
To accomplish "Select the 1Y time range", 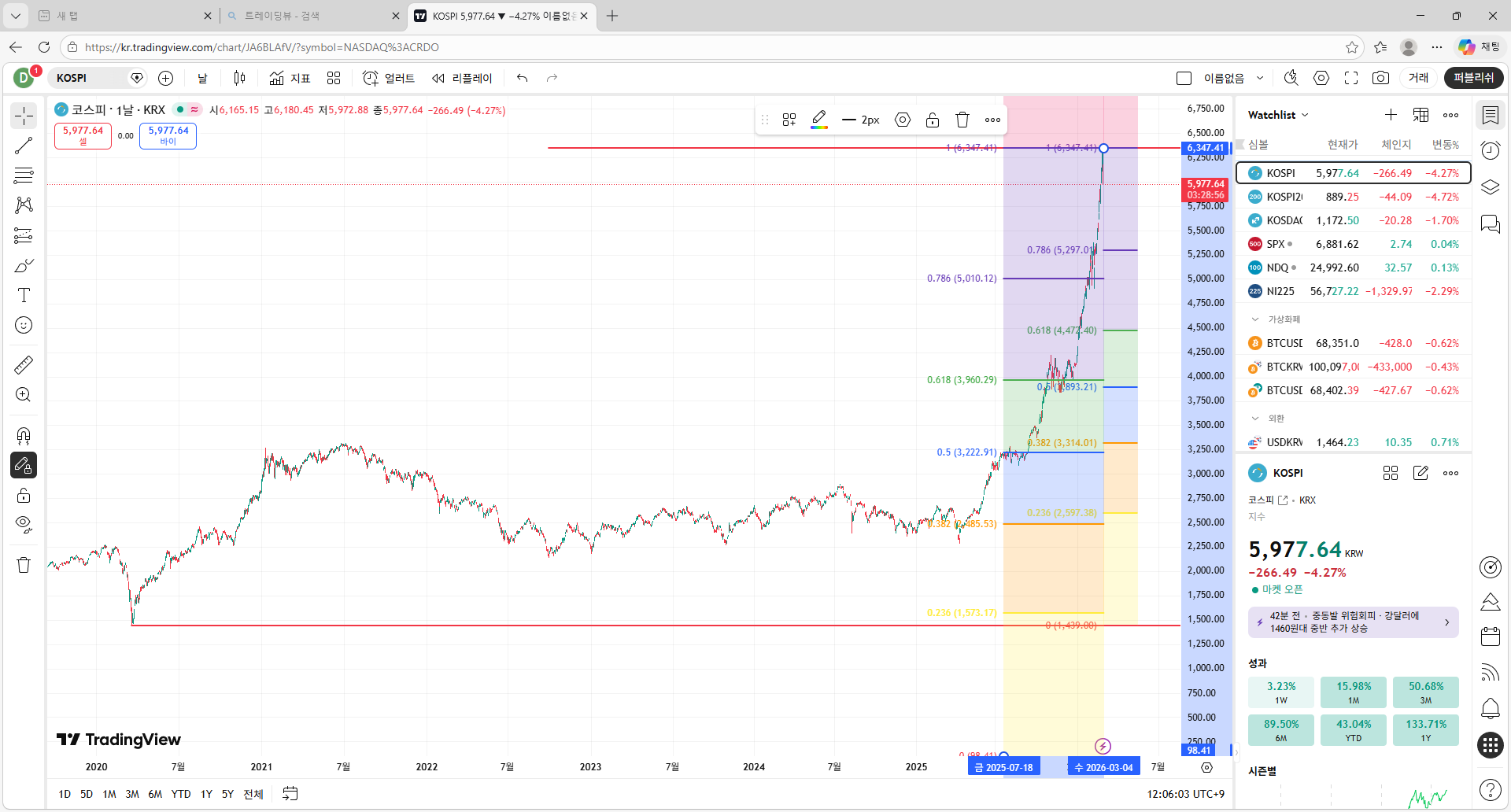I will click(206, 794).
